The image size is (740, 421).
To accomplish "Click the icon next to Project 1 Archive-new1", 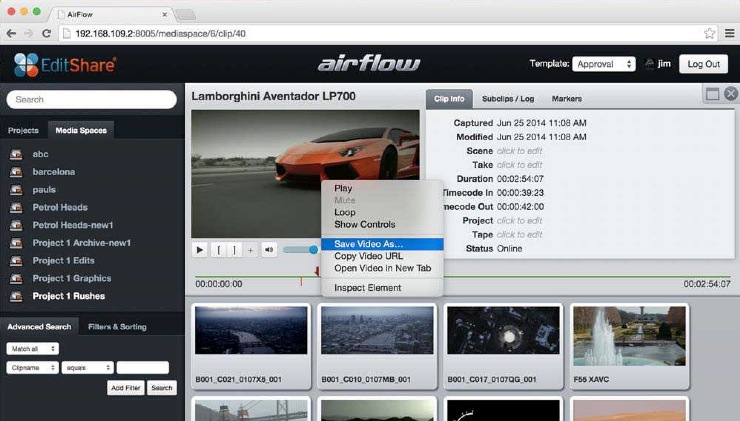I will click(16, 243).
